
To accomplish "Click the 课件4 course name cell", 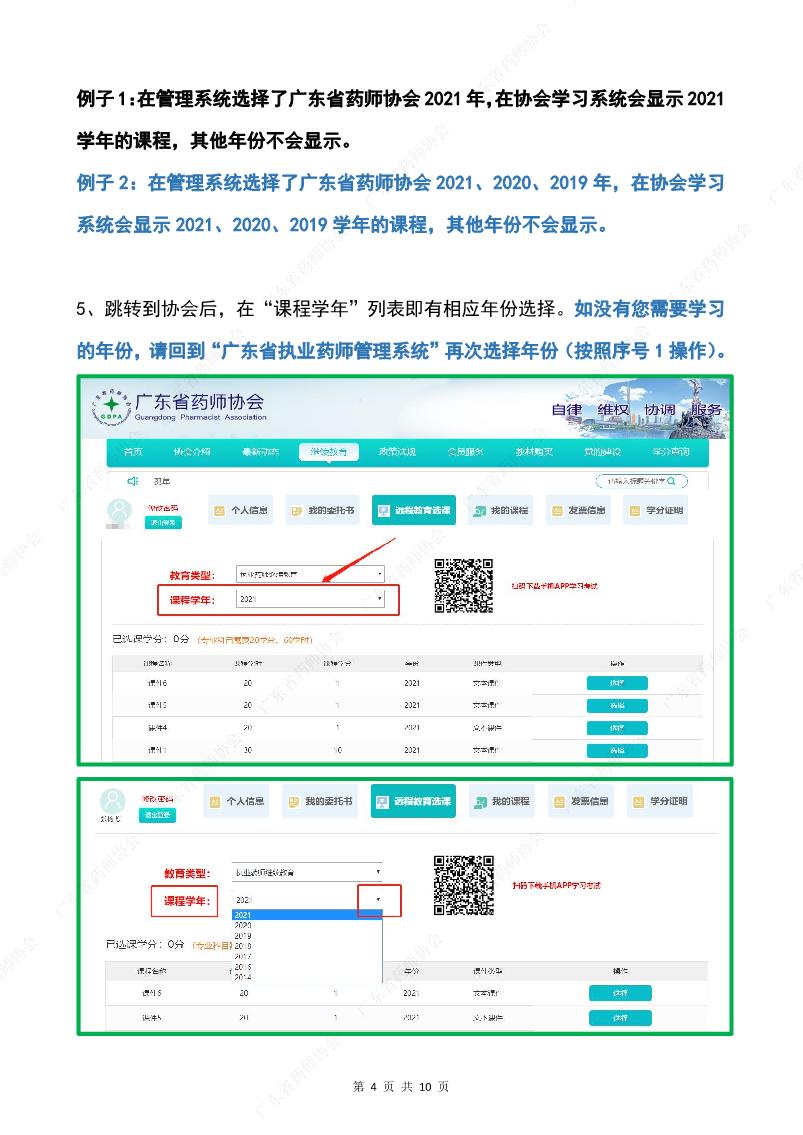I will [157, 727].
